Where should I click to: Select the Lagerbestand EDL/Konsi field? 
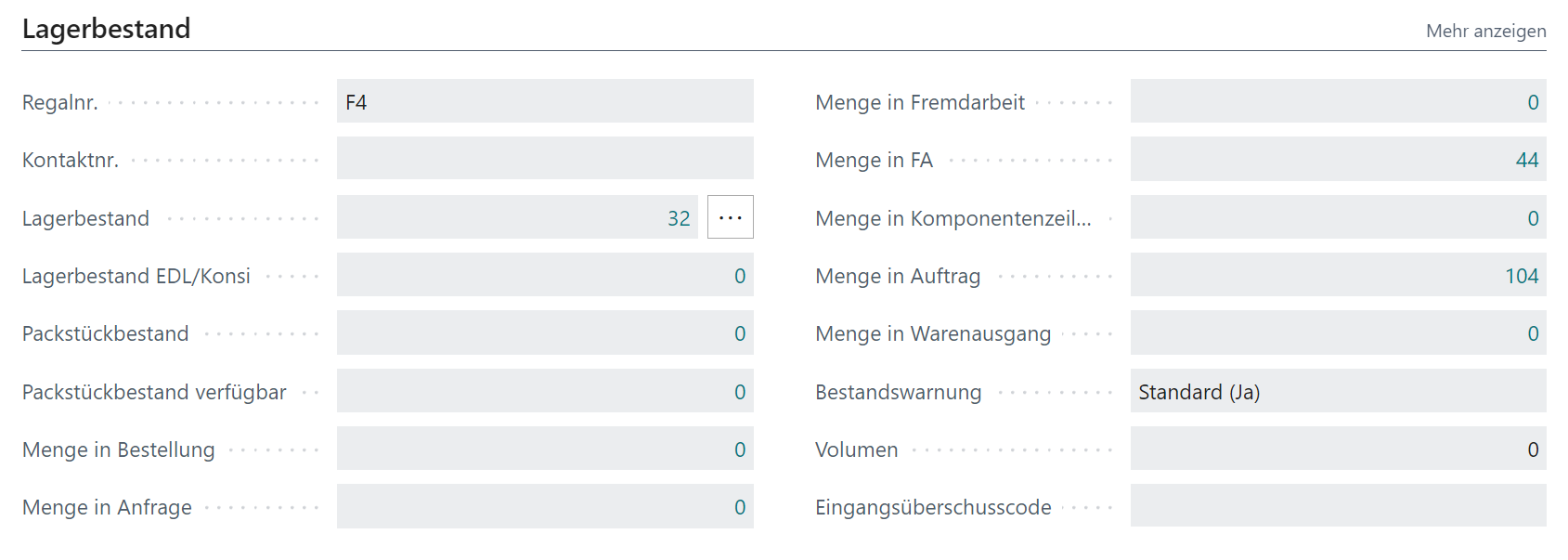[545, 275]
